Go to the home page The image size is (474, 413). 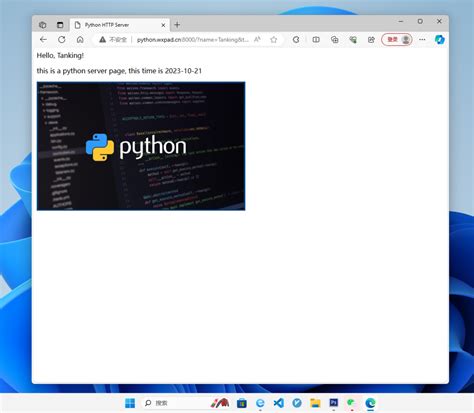click(80, 40)
